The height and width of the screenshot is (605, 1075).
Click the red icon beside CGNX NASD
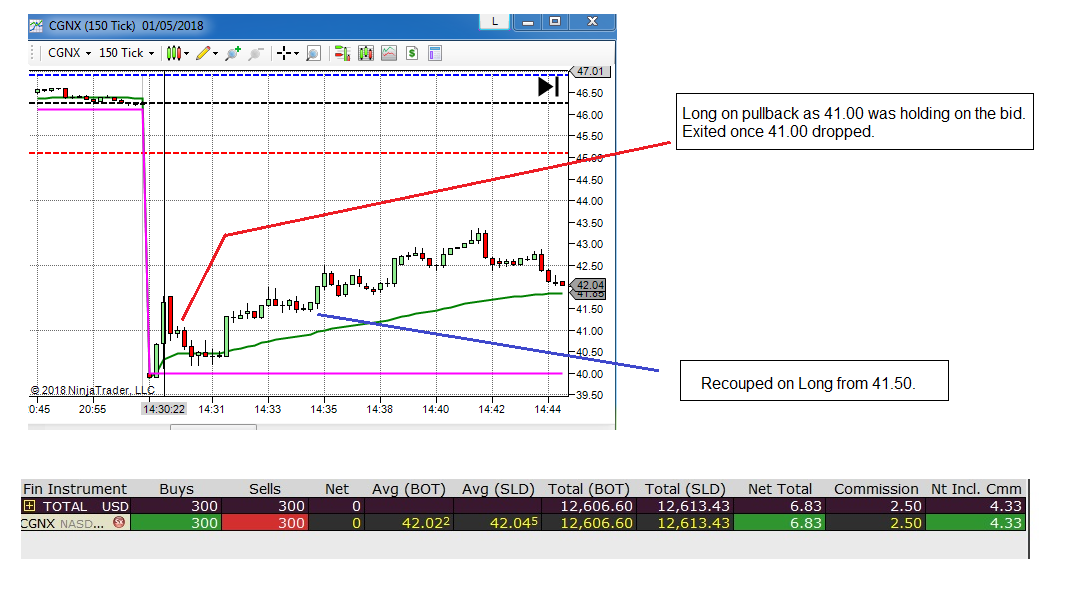119,523
